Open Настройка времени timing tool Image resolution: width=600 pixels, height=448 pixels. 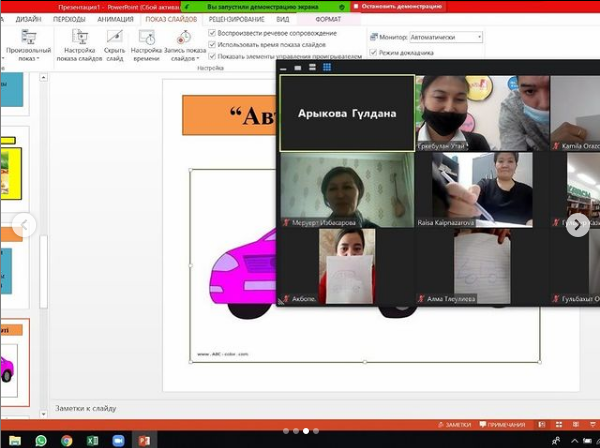[x=147, y=46]
